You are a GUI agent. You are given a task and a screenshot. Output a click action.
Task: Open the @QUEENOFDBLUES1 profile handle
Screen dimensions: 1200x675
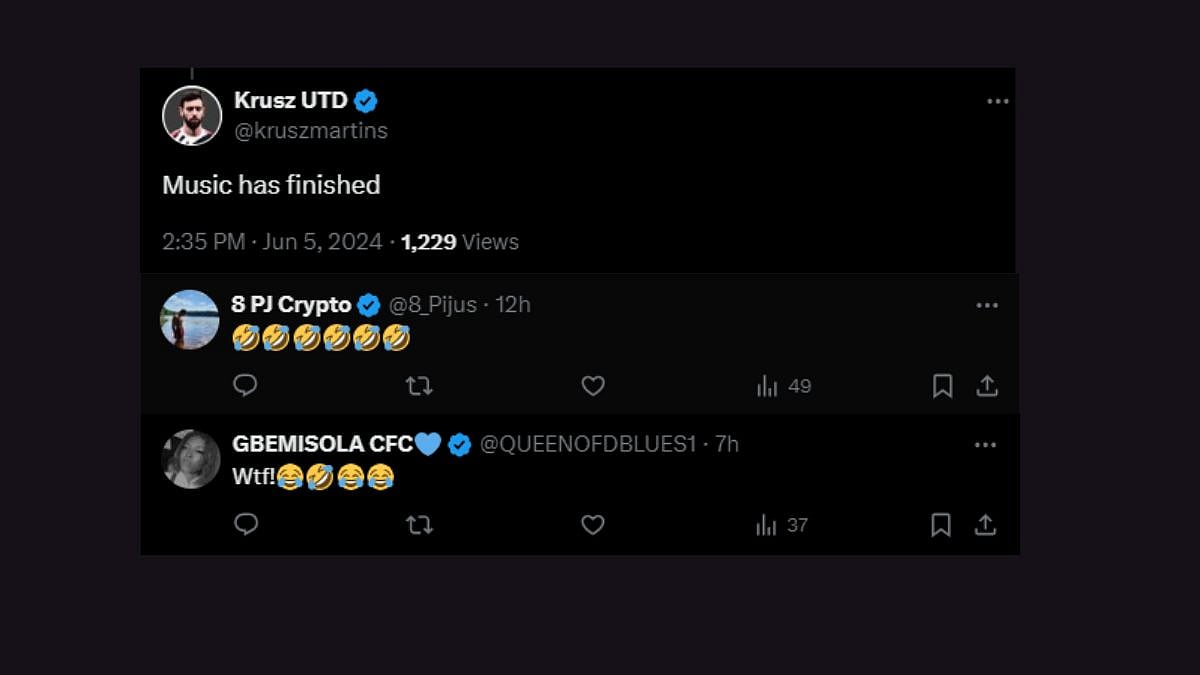pyautogui.click(x=587, y=444)
